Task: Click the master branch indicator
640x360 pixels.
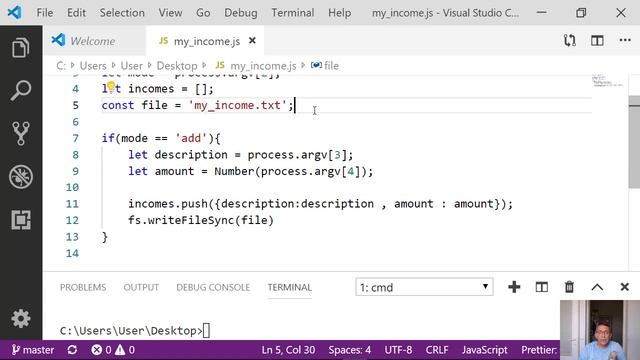Action: tap(33, 350)
